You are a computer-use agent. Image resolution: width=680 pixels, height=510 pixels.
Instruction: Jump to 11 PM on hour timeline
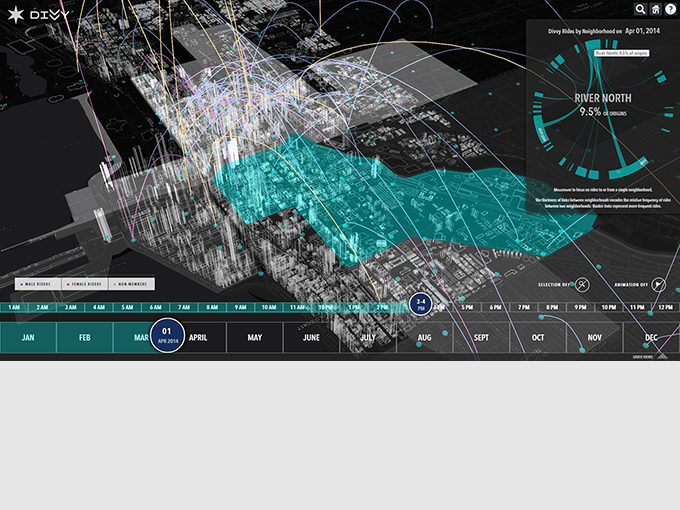click(x=637, y=307)
